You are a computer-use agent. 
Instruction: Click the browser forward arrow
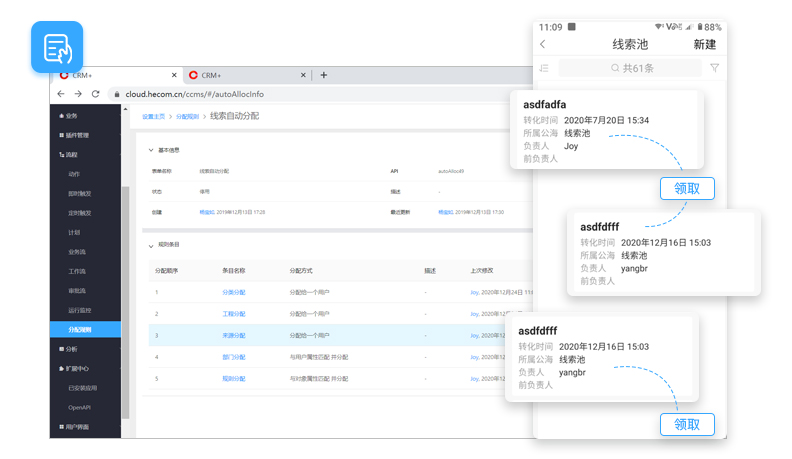78,94
